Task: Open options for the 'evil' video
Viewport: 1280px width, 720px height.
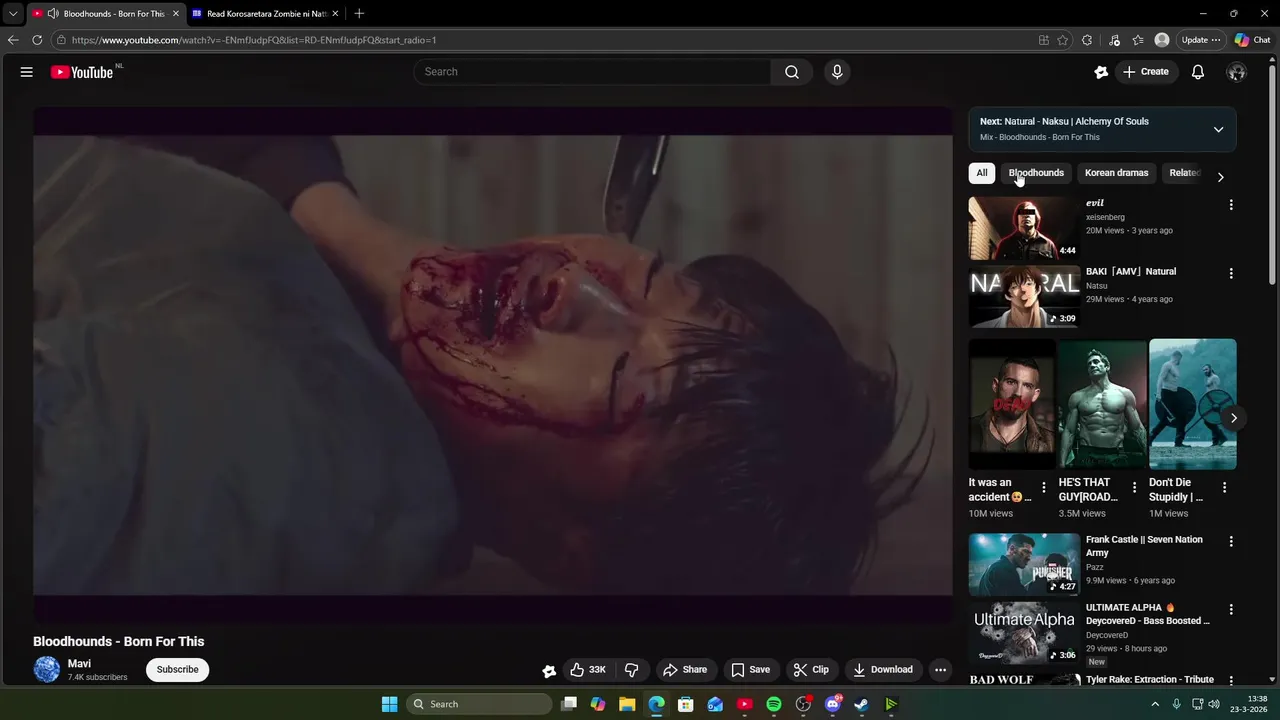Action: pyautogui.click(x=1231, y=205)
